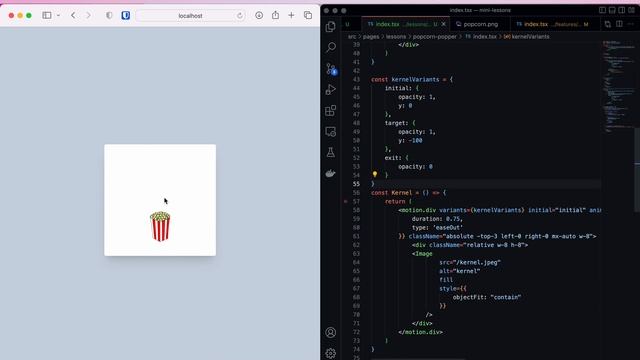Click 'target: {' on line 48

point(400,123)
